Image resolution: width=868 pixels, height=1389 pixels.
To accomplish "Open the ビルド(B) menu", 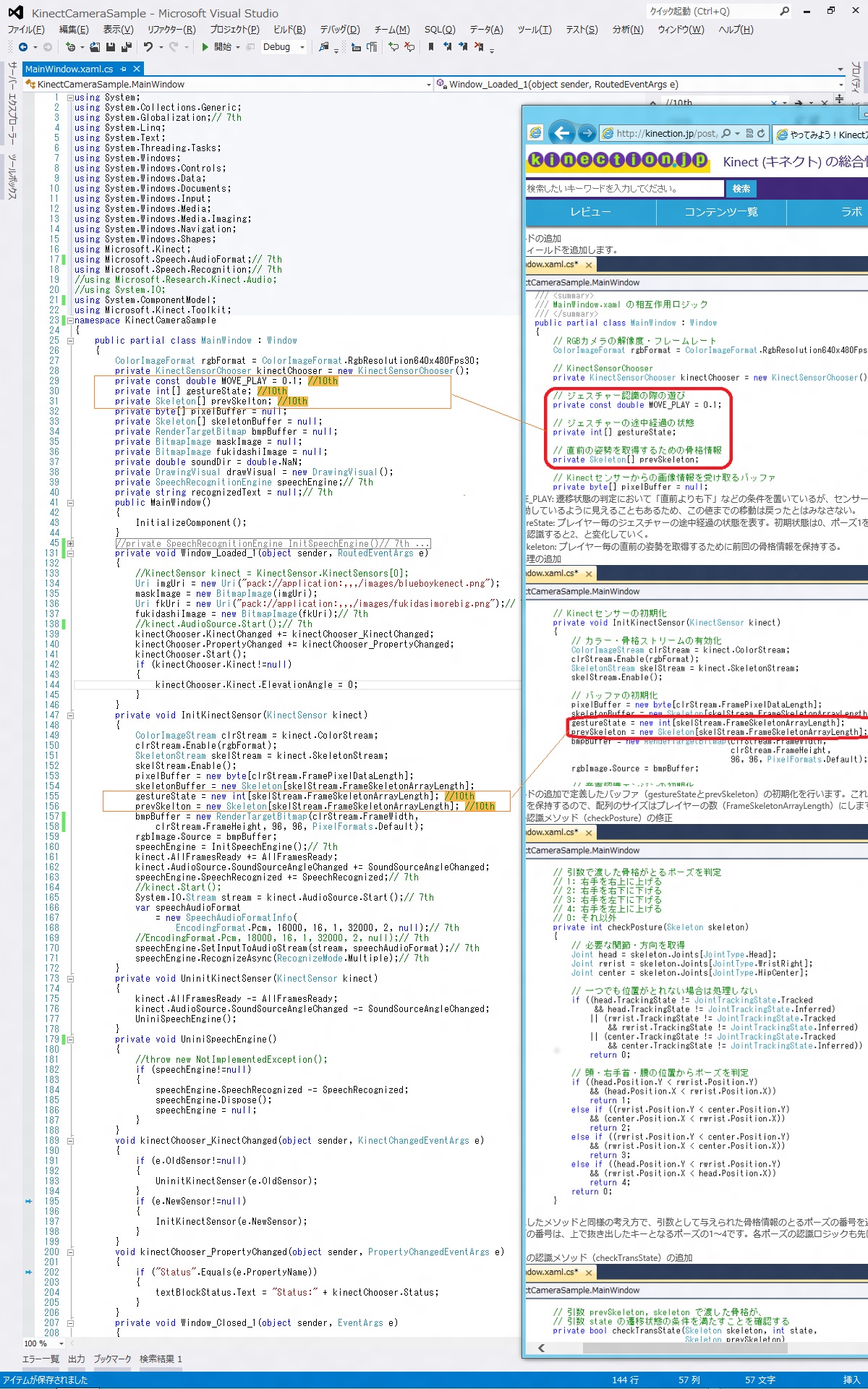I will (289, 30).
